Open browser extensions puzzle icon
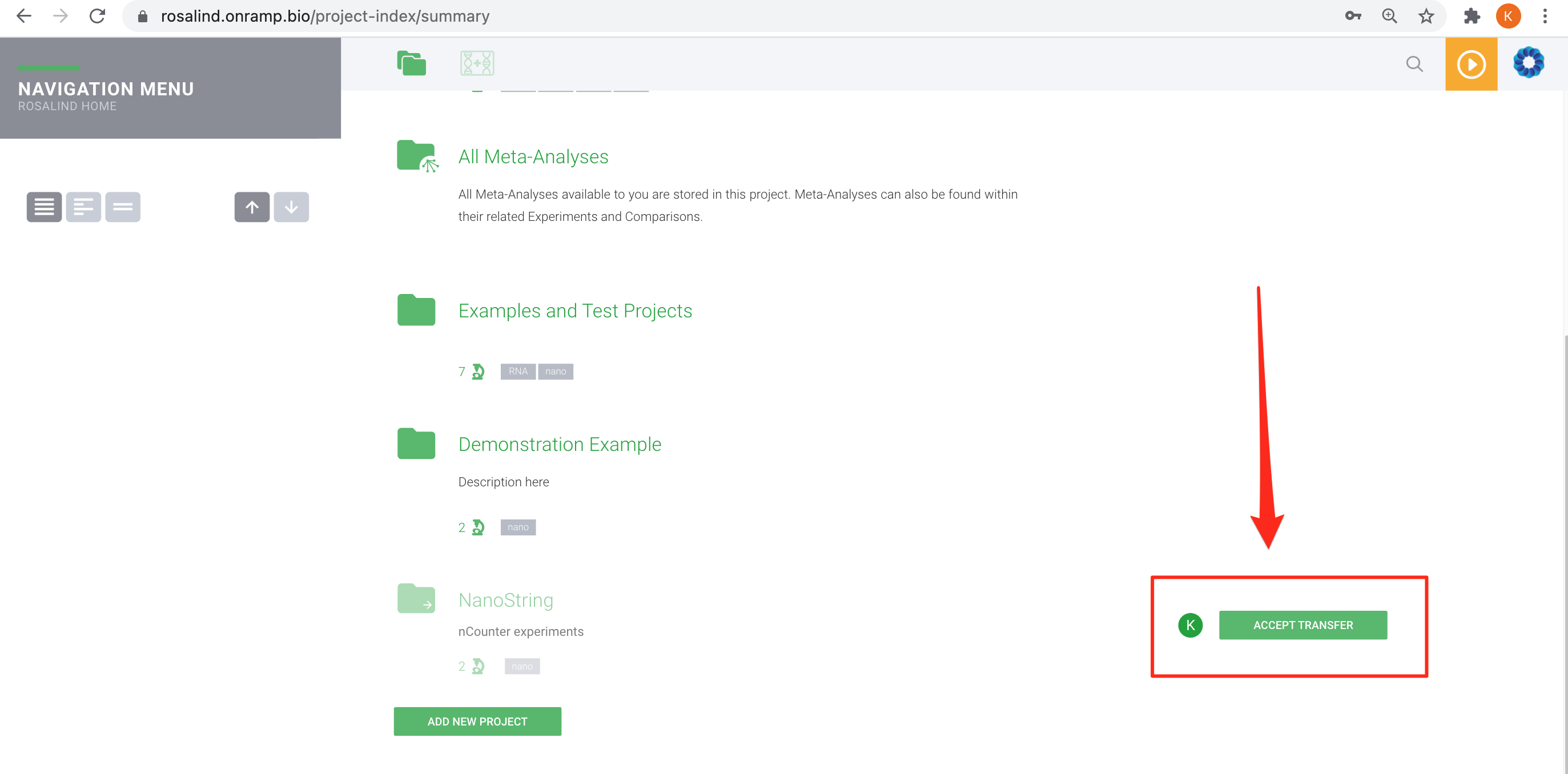 1472,17
